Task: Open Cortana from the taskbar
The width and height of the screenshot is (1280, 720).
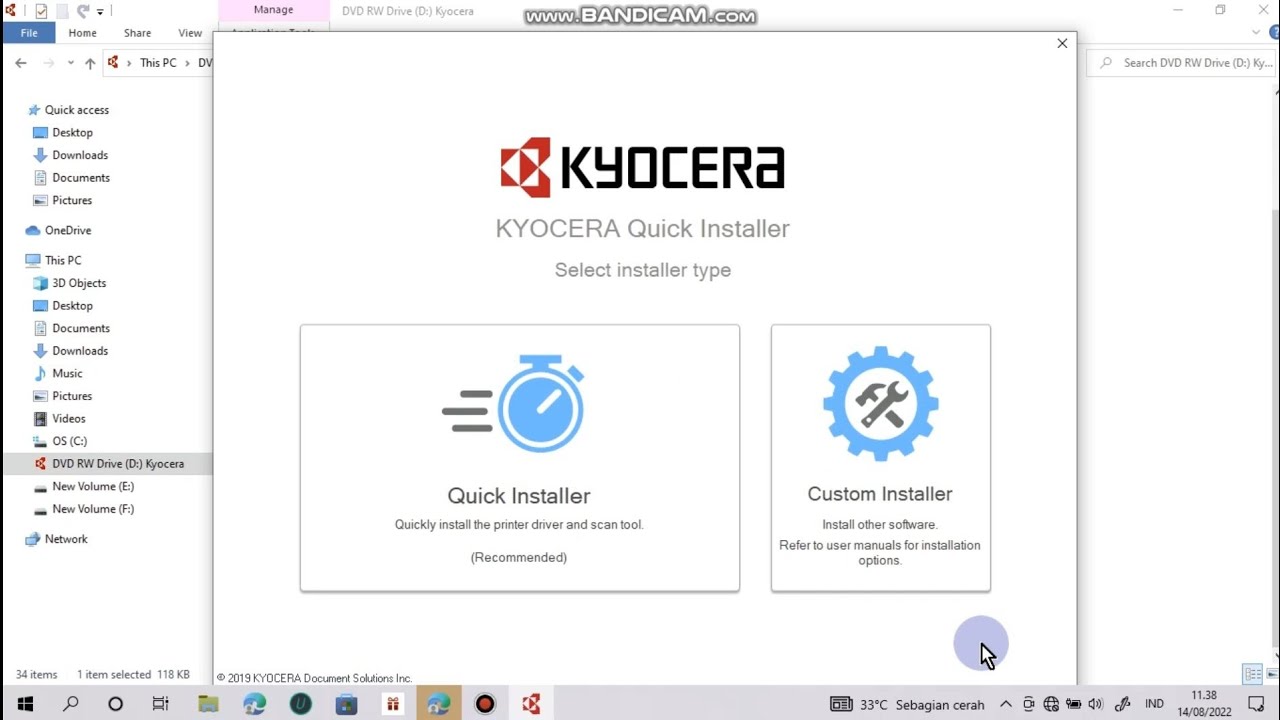Action: tap(115, 704)
